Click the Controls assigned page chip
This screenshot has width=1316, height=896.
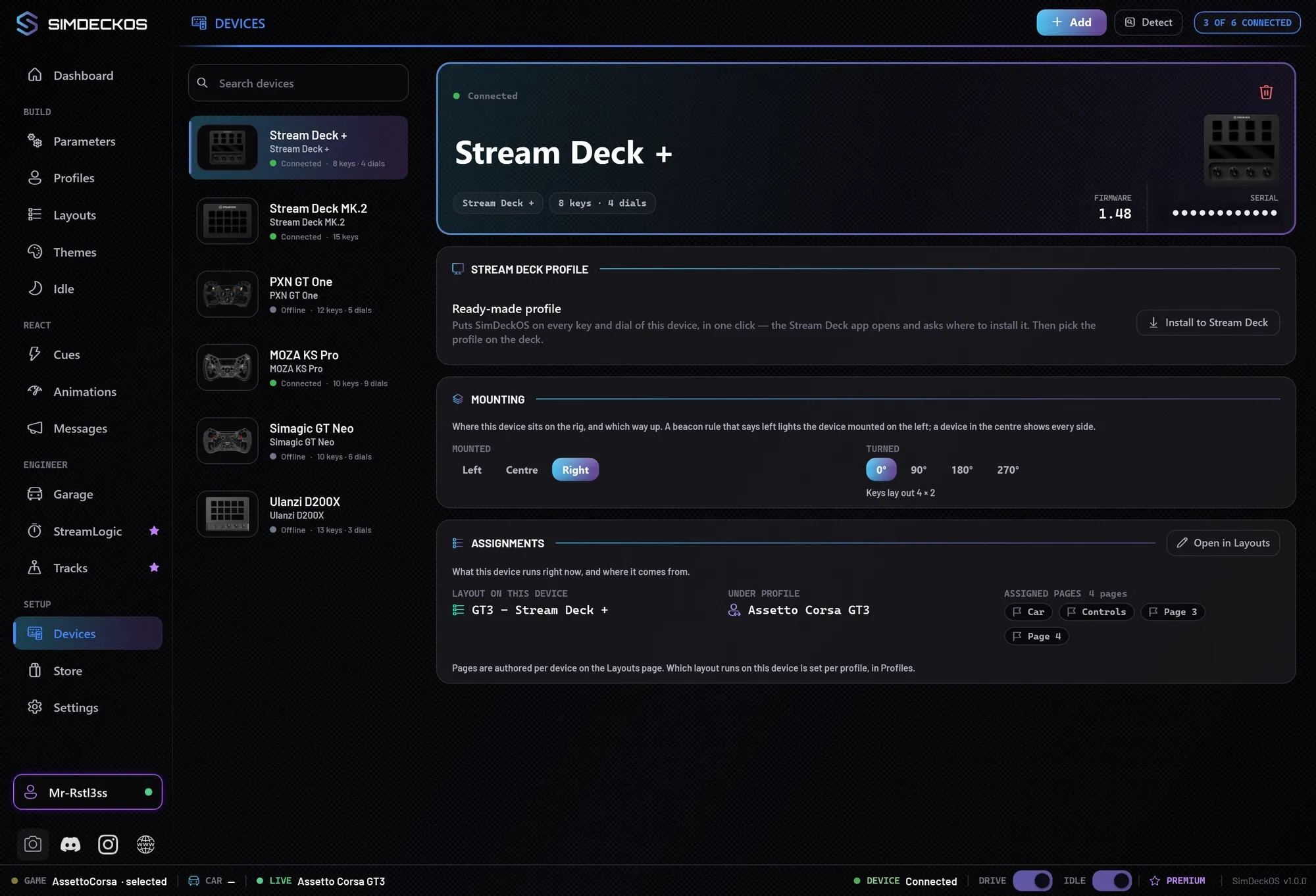1096,612
